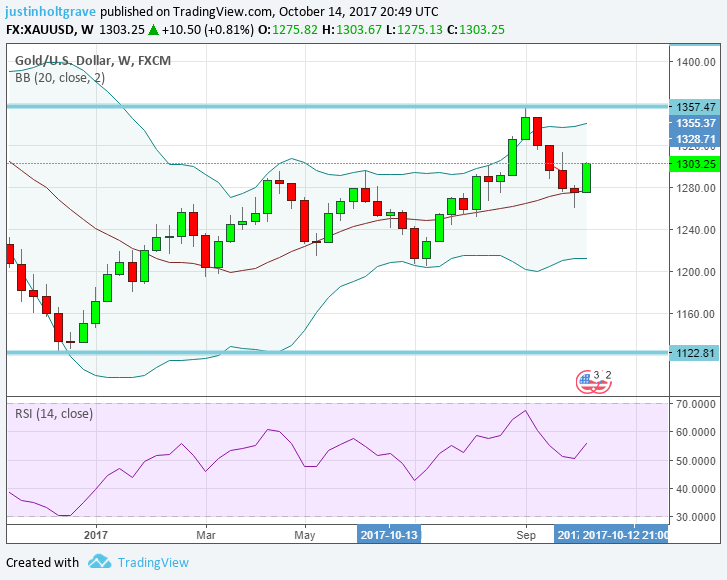Click the 30.0000 RSI axis value
727x580 pixels.
(695, 517)
